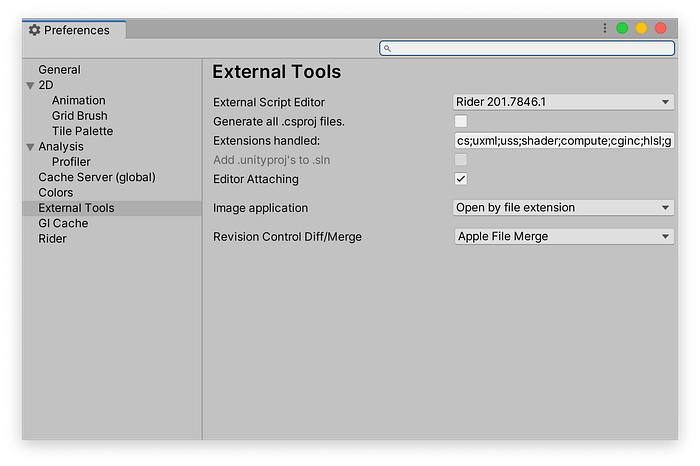This screenshot has height=466, width=700.
Task: Collapse the Analysis category triangle
Action: pos(30,147)
